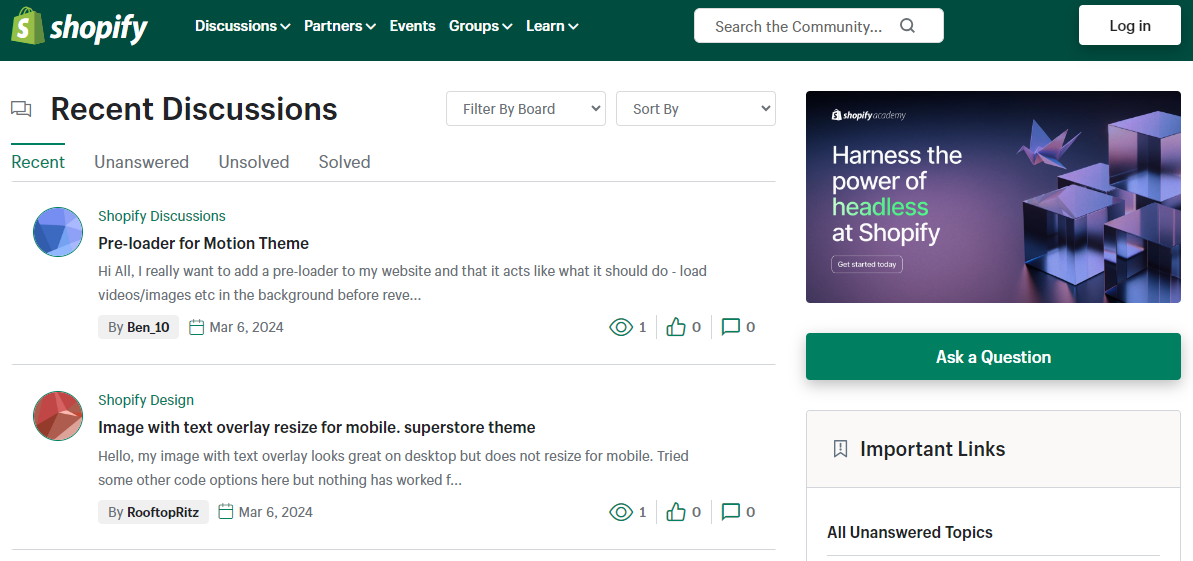Viewport: 1193px width, 561px height.
Task: Open the Shopify Design board link
Action: click(146, 400)
